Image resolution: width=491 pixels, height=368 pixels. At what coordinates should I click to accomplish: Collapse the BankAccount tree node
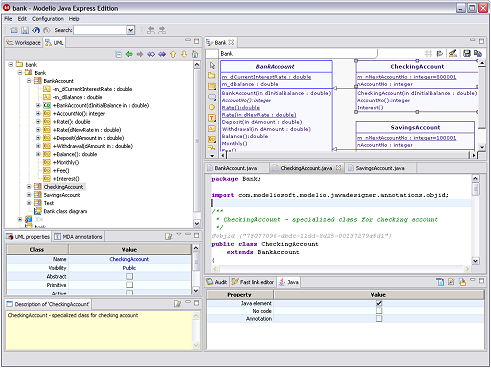(29, 81)
